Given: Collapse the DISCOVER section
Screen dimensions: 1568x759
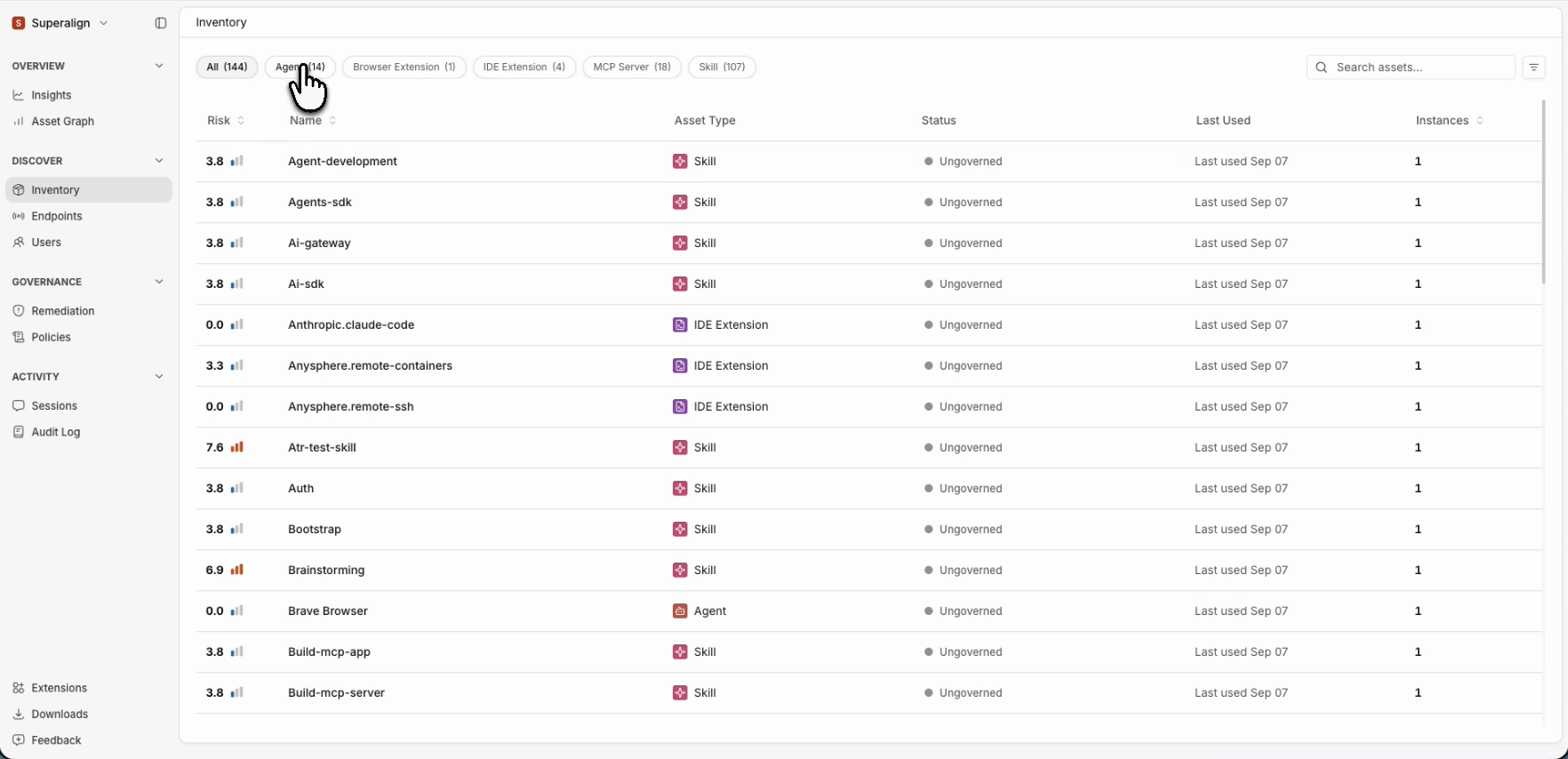Looking at the screenshot, I should pos(159,161).
